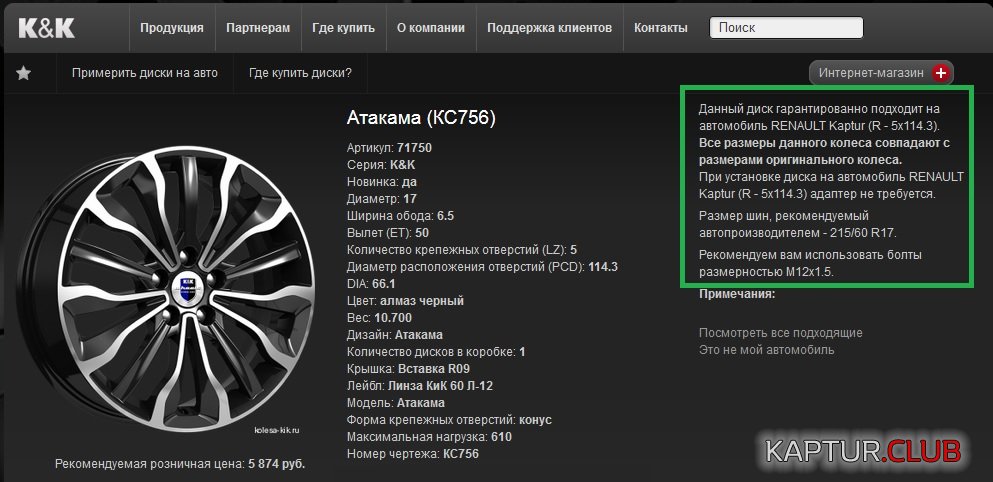The image size is (993, 482).
Task: Select the Артикул: 71750 line
Action: (x=389, y=148)
